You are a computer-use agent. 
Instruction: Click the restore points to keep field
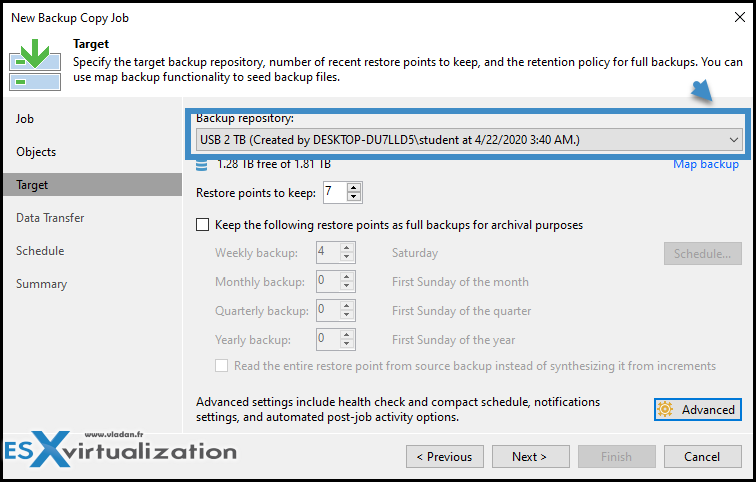tap(335, 192)
